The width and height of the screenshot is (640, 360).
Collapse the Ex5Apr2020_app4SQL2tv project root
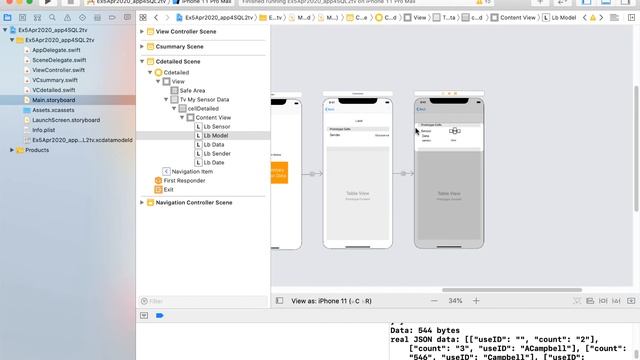(4, 30)
